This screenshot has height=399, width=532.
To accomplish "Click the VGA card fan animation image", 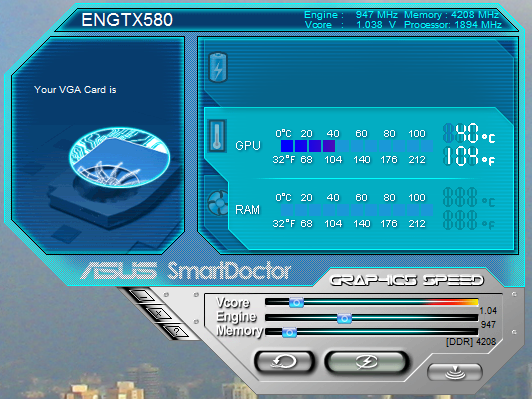I will (x=120, y=158).
